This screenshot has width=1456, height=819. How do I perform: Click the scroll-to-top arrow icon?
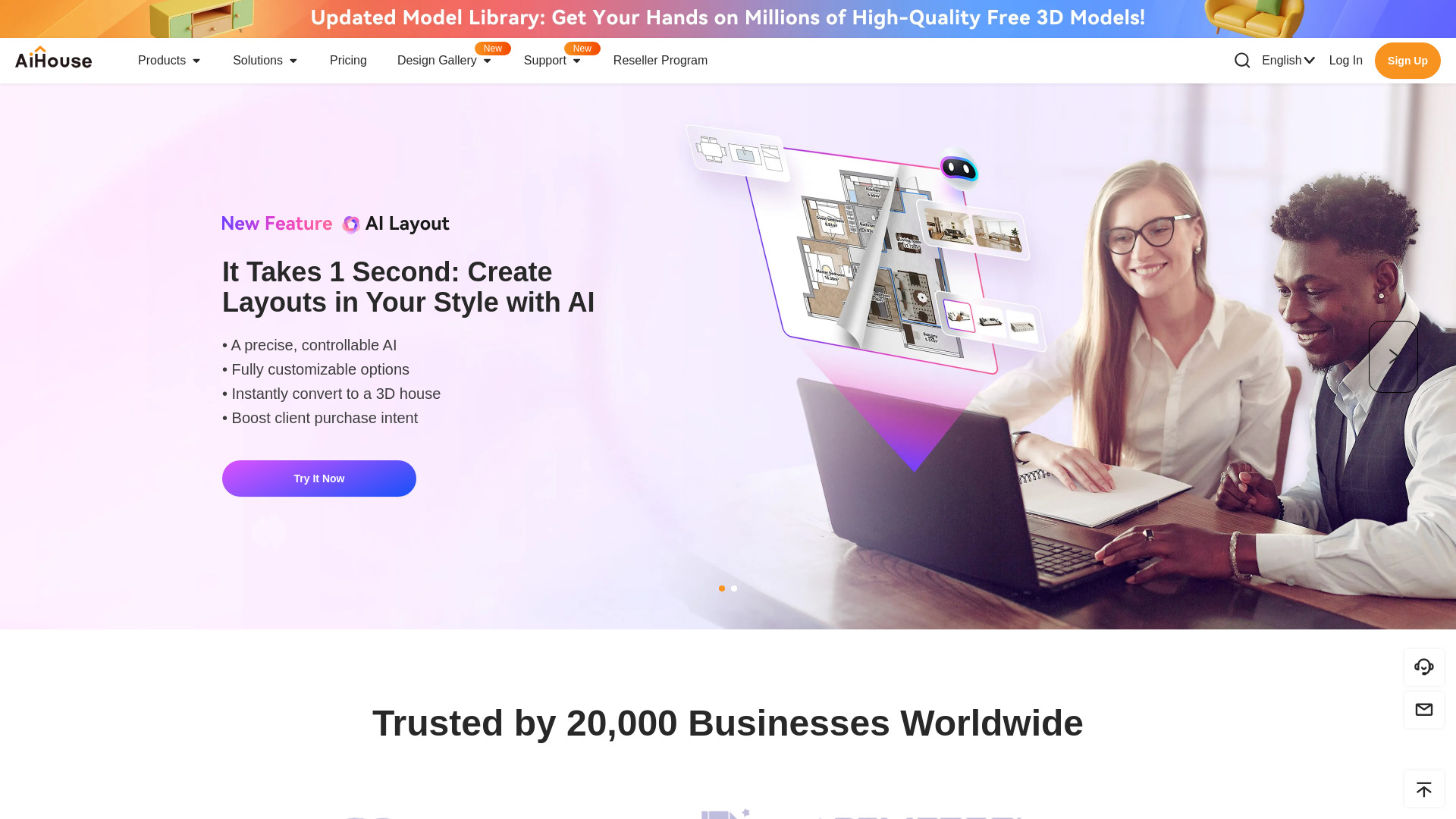point(1424,789)
